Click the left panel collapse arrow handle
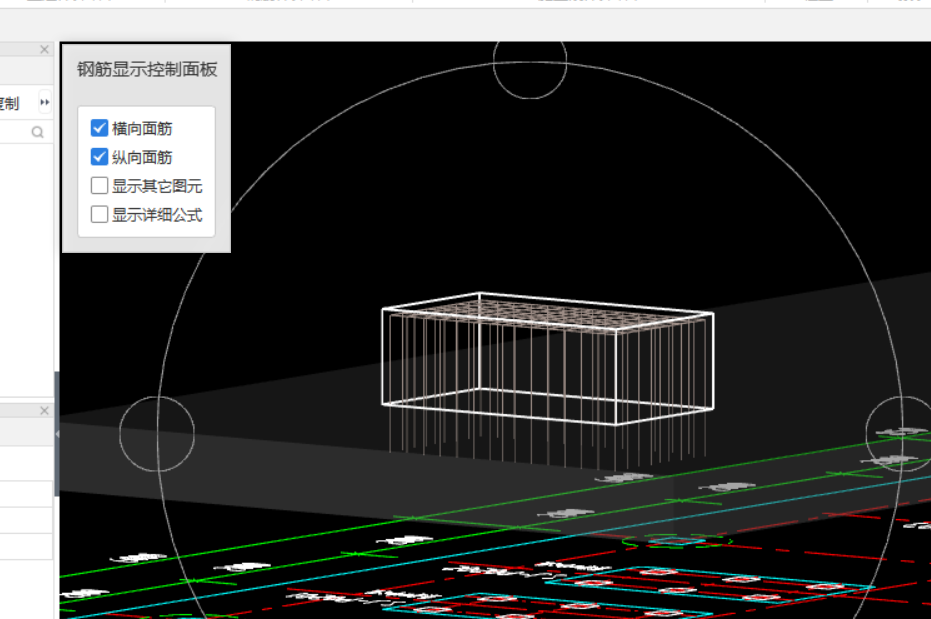The image size is (931, 619). (57, 434)
